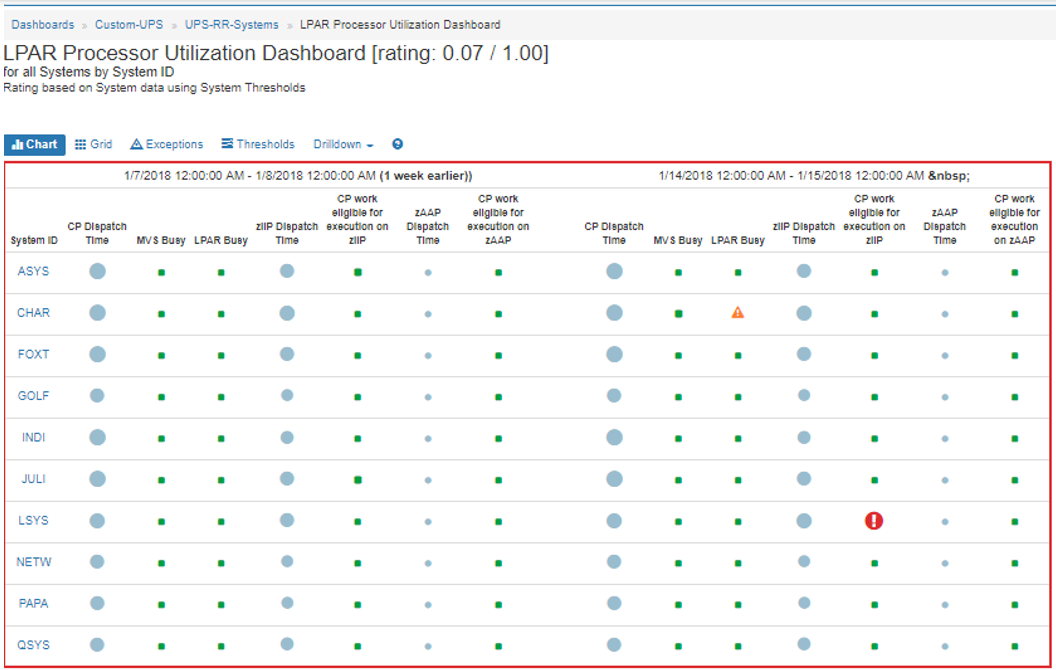Open the ASYS system link

click(33, 271)
